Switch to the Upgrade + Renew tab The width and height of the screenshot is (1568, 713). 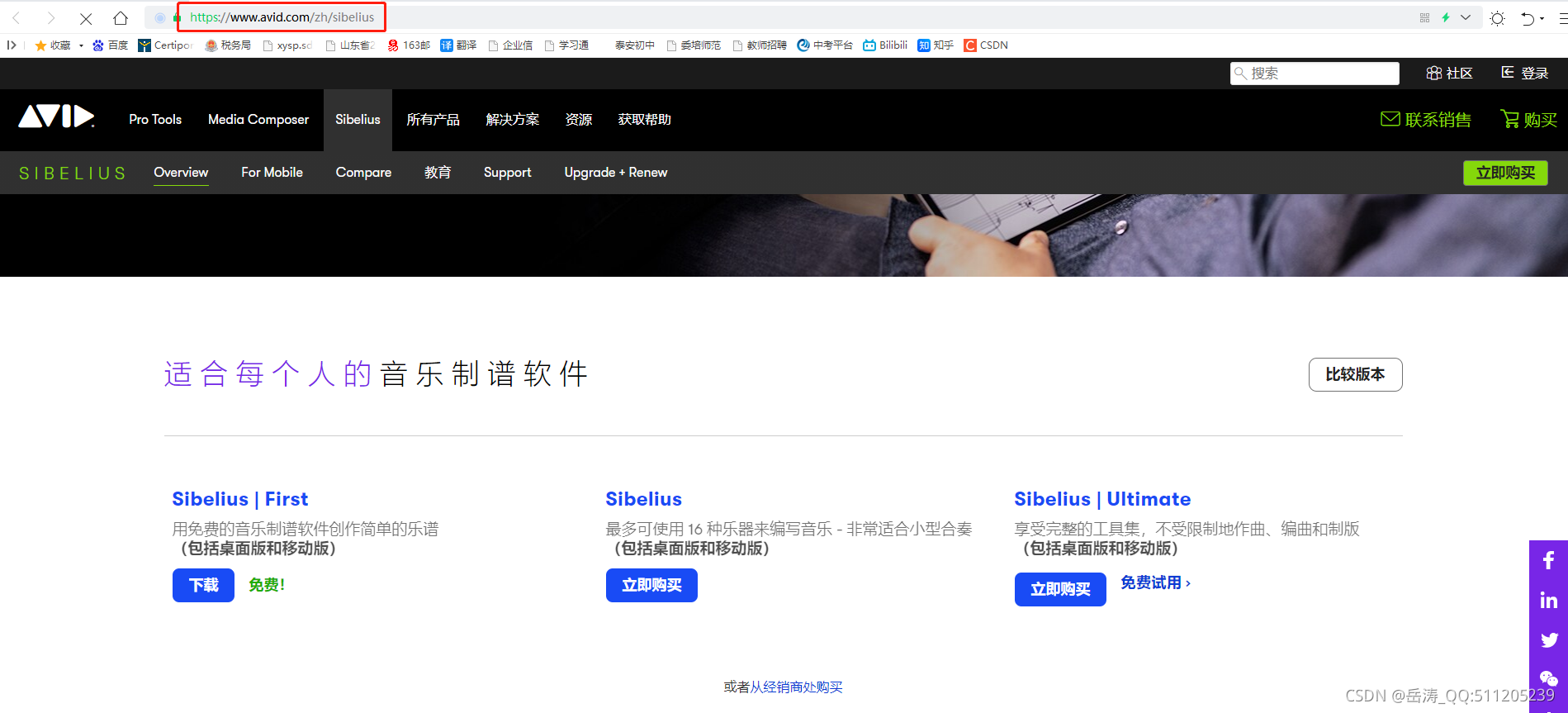[616, 173]
